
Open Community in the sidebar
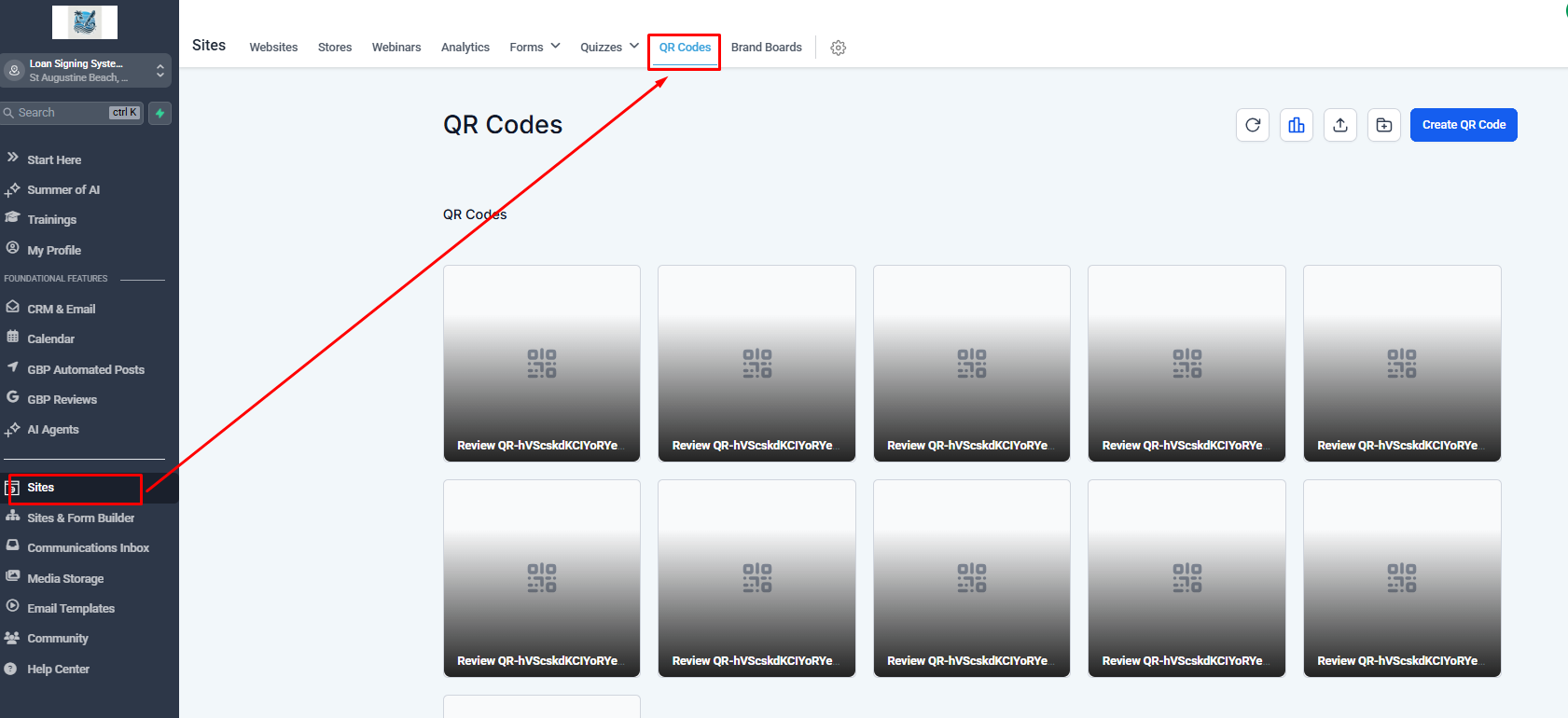(58, 639)
